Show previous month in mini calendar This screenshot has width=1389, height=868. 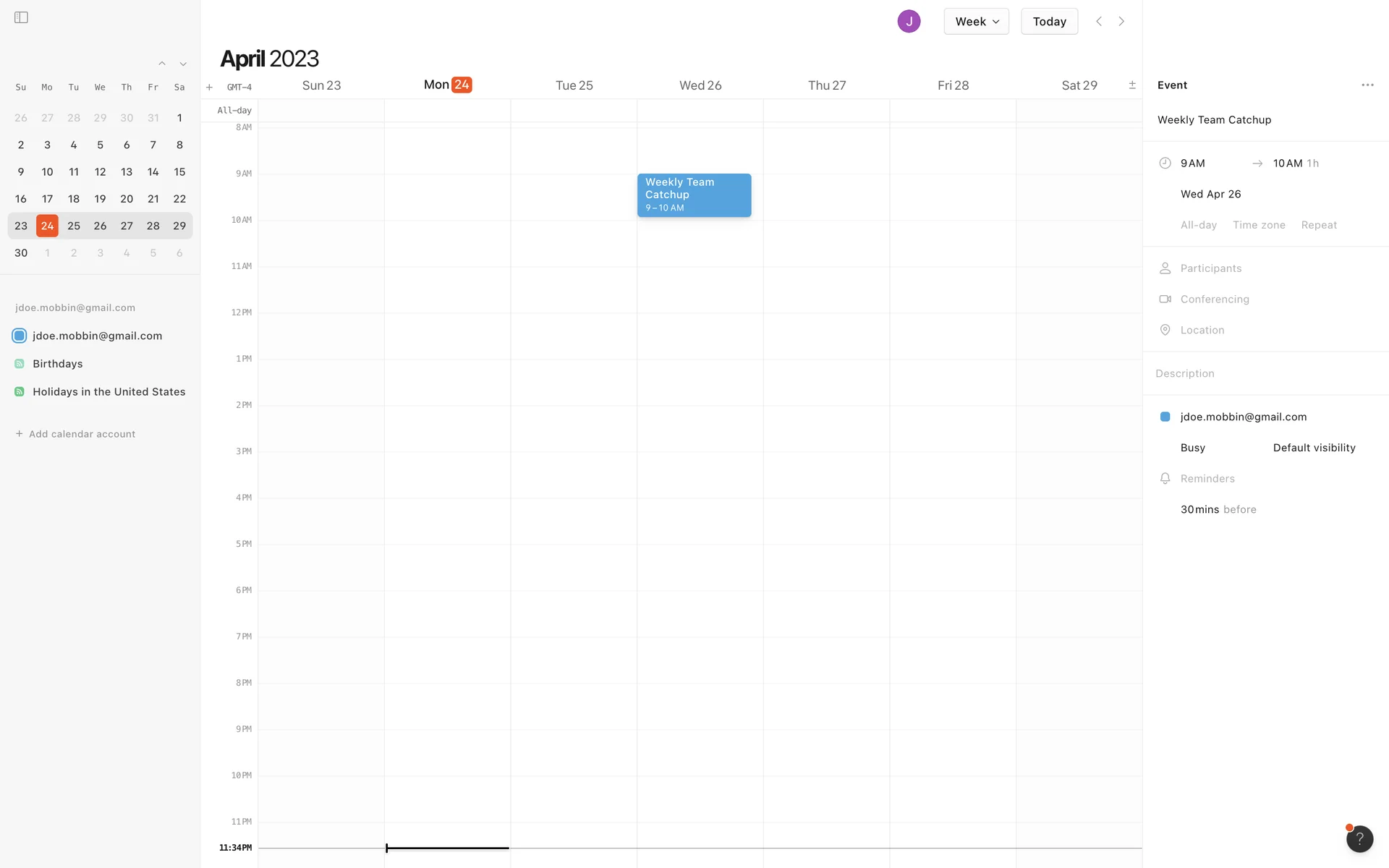click(x=162, y=64)
